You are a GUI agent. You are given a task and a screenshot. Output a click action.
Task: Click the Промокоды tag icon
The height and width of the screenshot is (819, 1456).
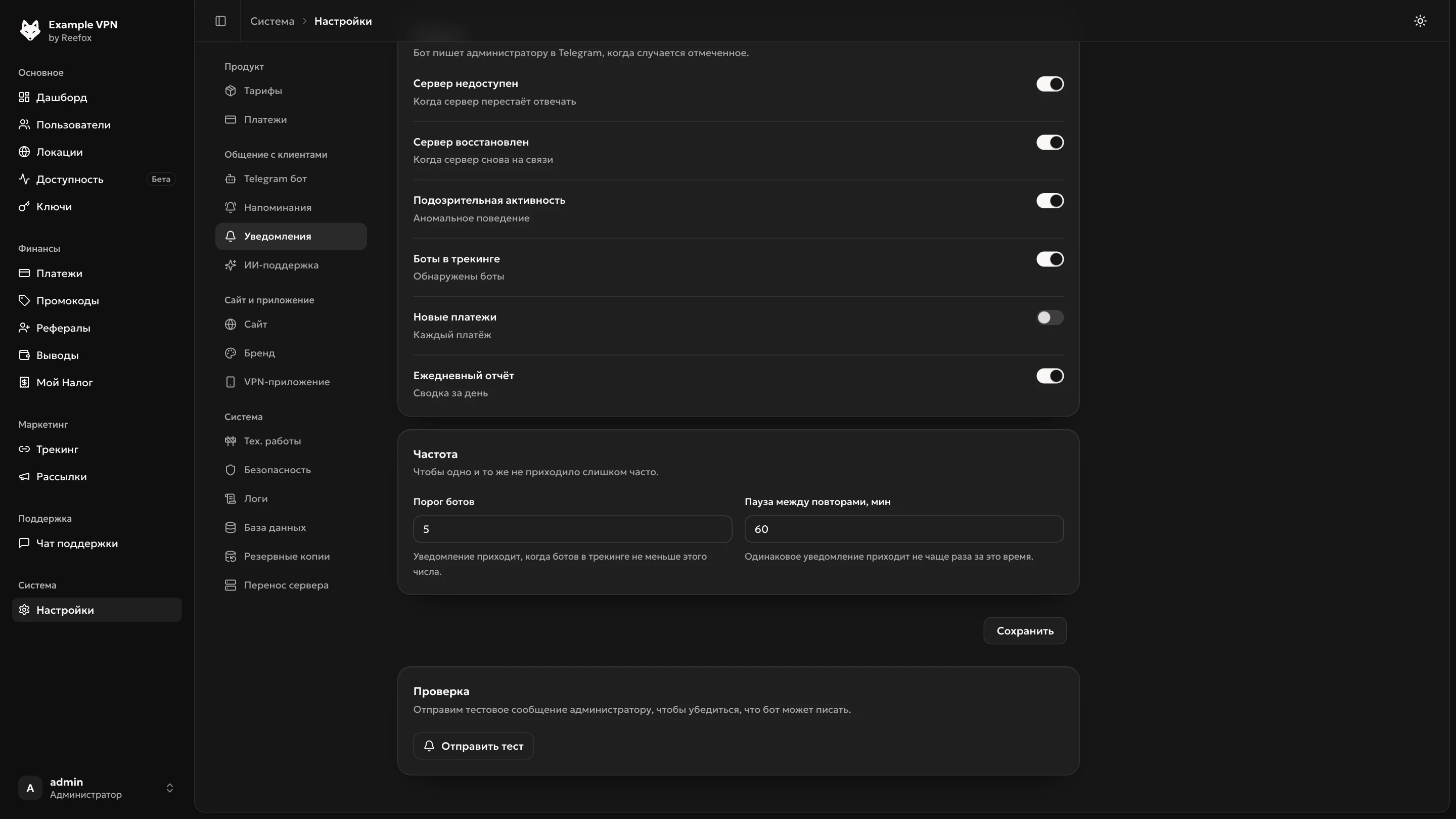click(24, 301)
